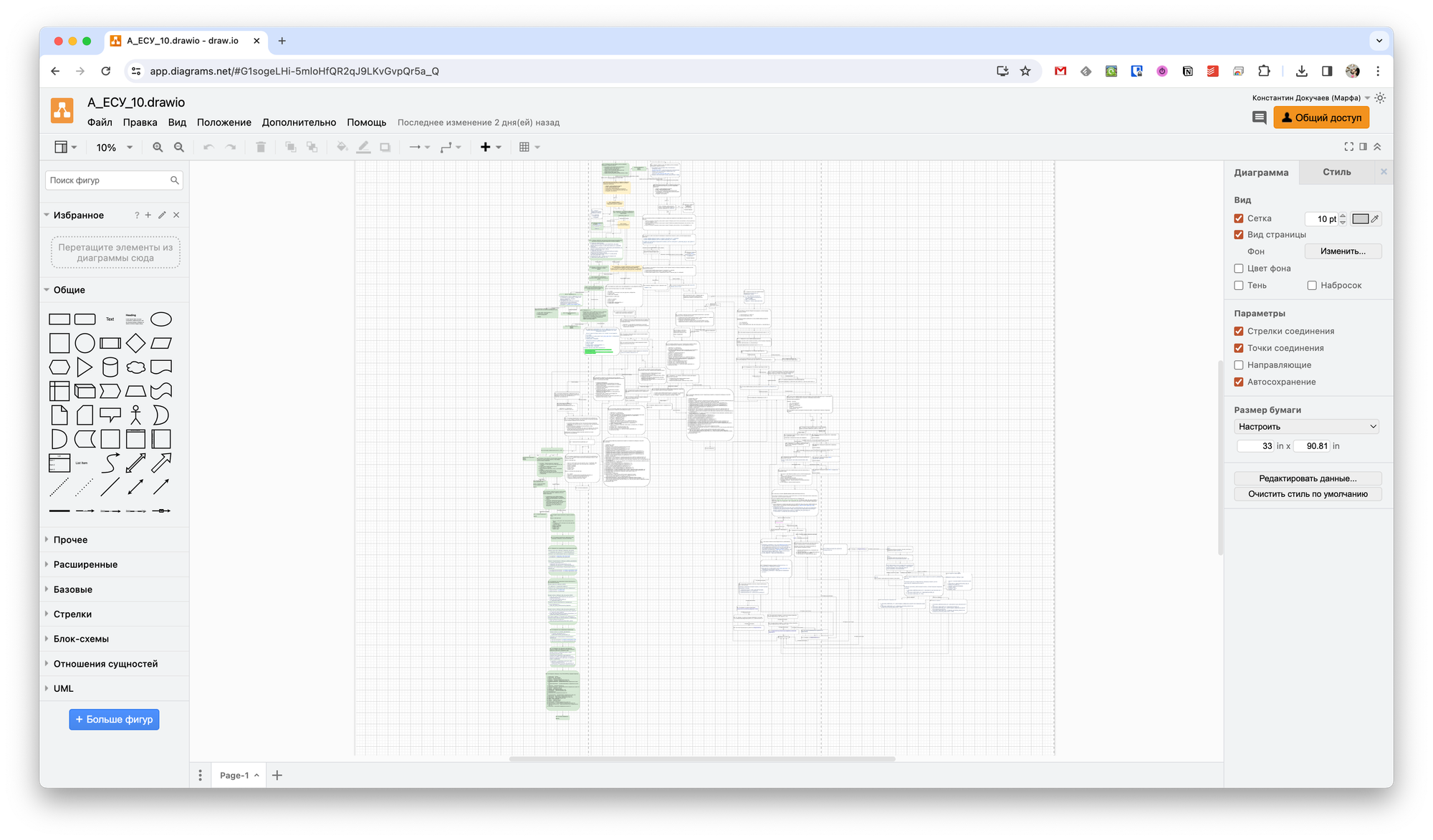
Task: Select the cylinder shape in shapes palette
Action: point(110,367)
